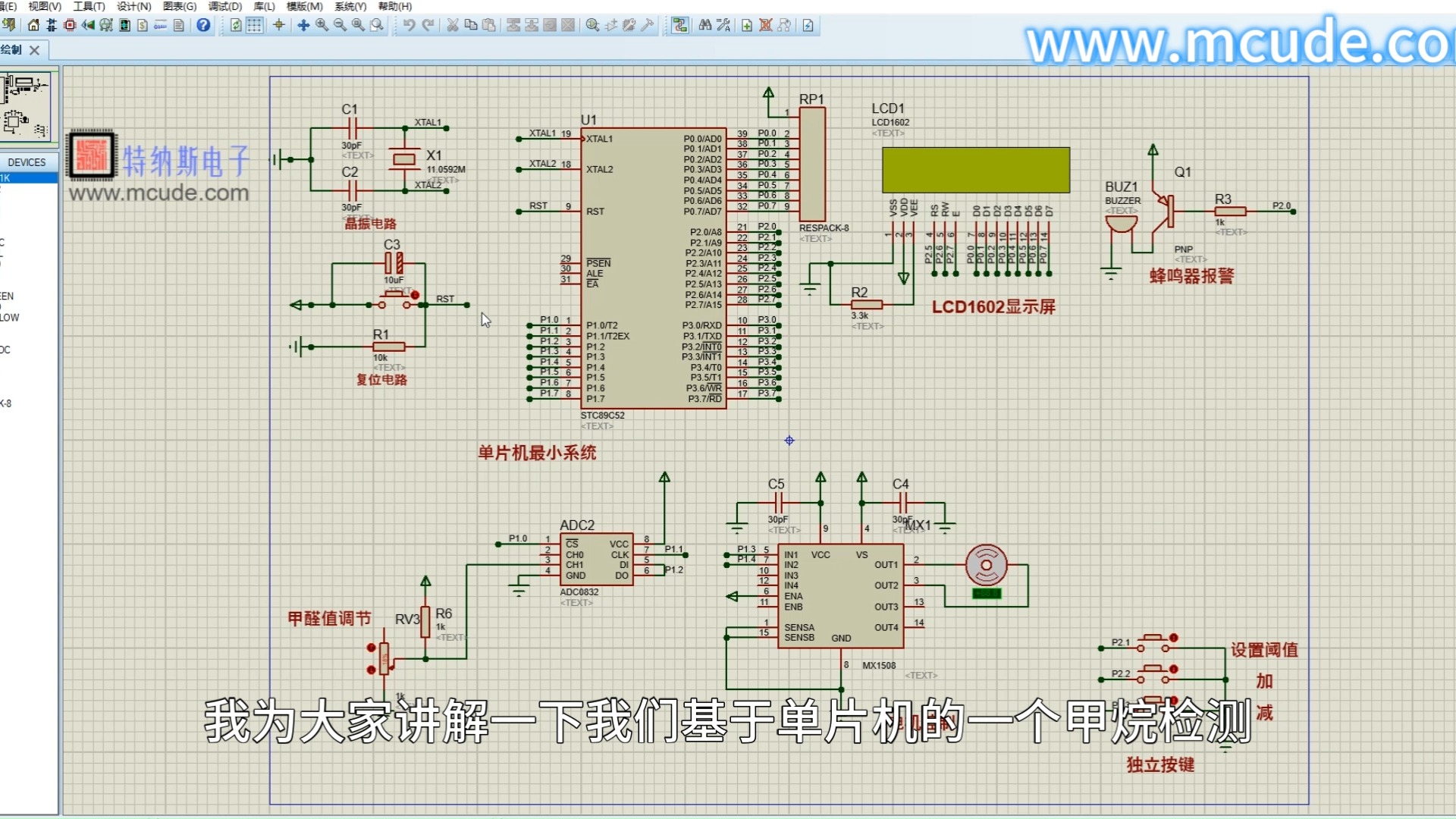
Task: Open the Home page tab icon
Action: coord(33,25)
